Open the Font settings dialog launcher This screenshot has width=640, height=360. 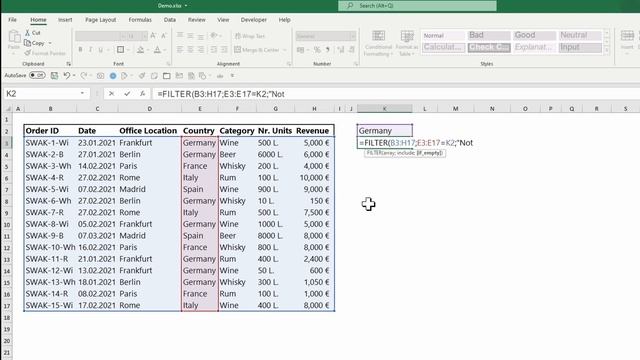click(168, 64)
